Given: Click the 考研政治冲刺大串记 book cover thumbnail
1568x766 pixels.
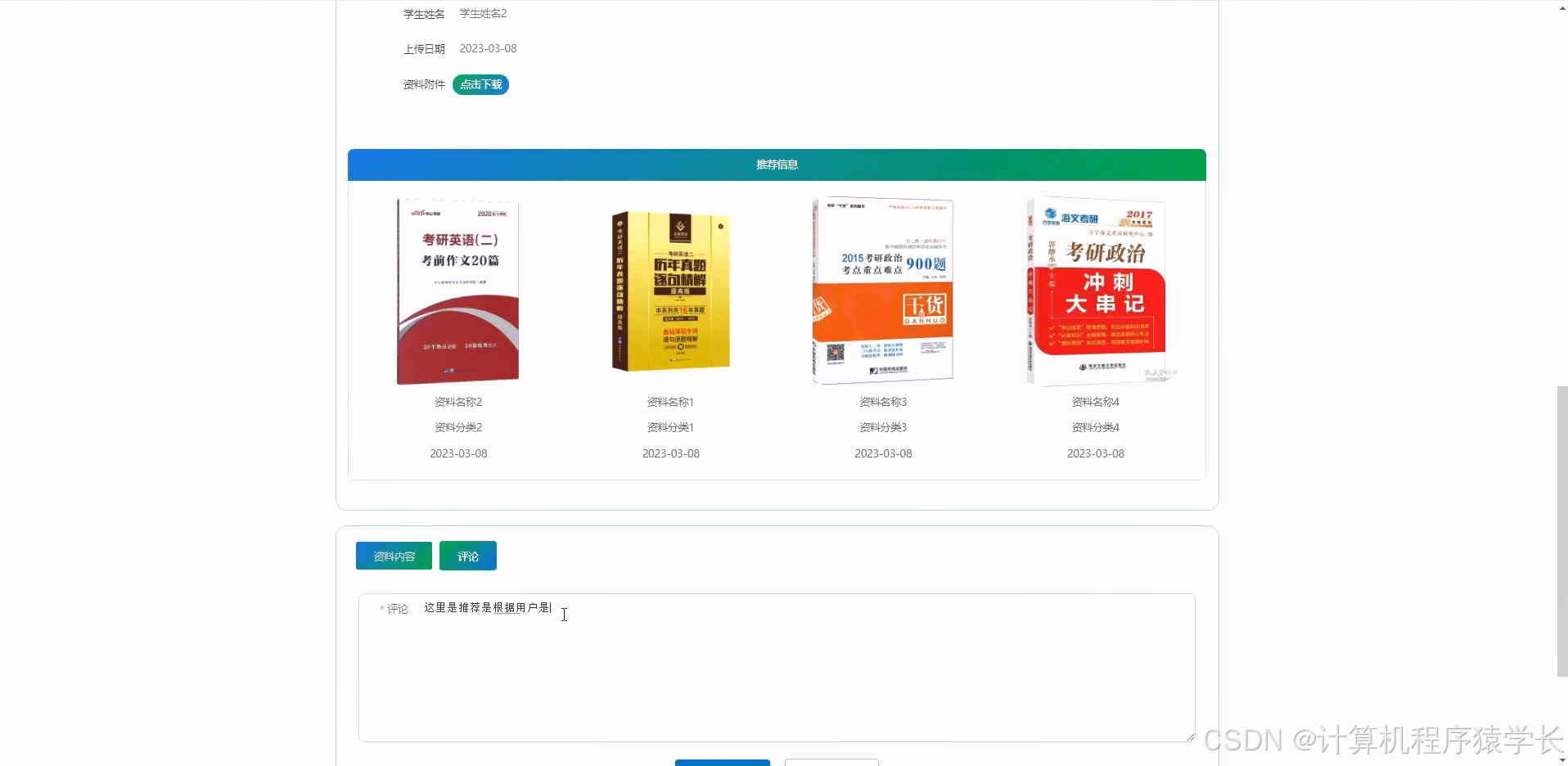Looking at the screenshot, I should [1095, 291].
